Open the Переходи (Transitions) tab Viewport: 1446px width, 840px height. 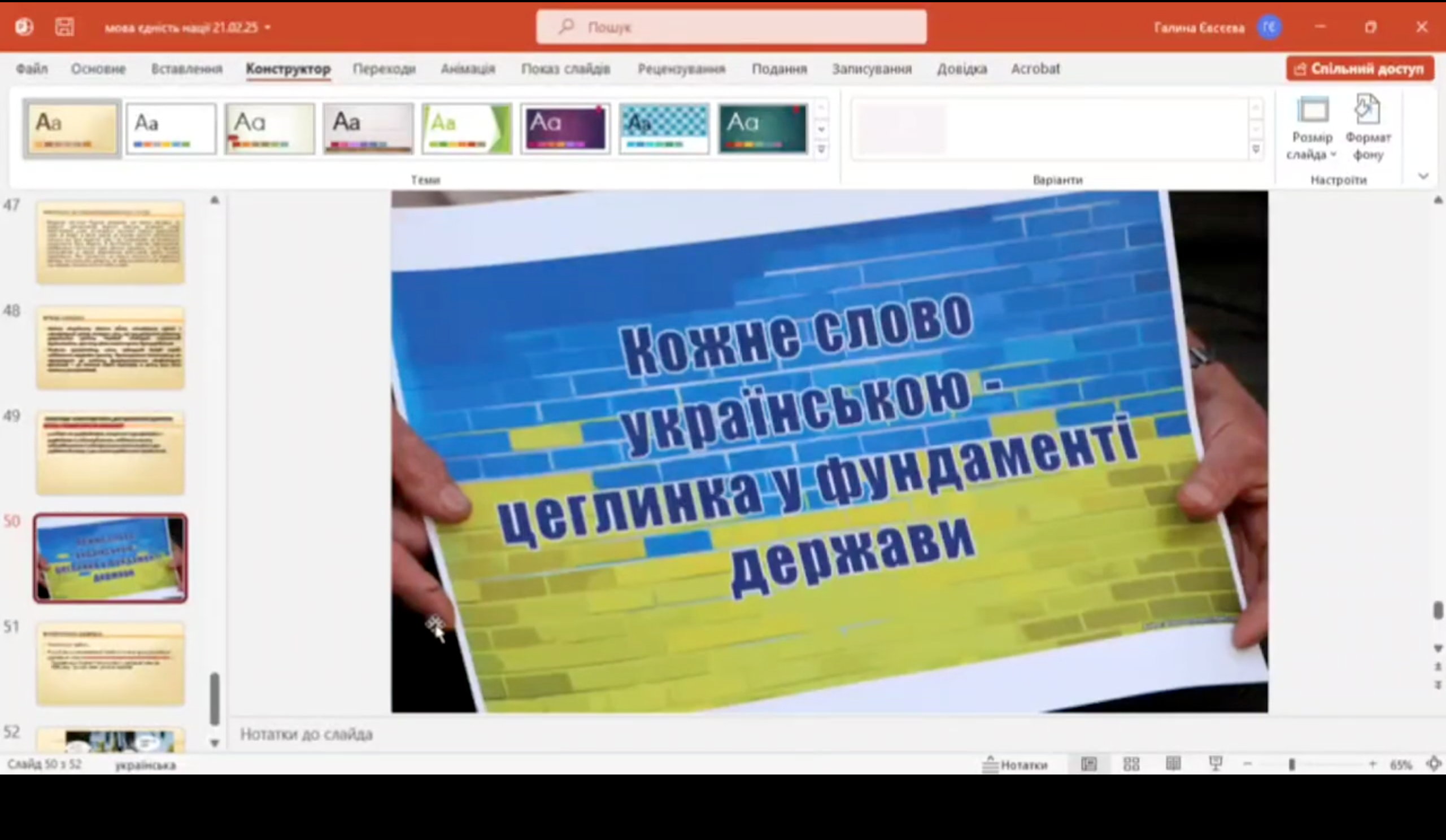(x=384, y=69)
